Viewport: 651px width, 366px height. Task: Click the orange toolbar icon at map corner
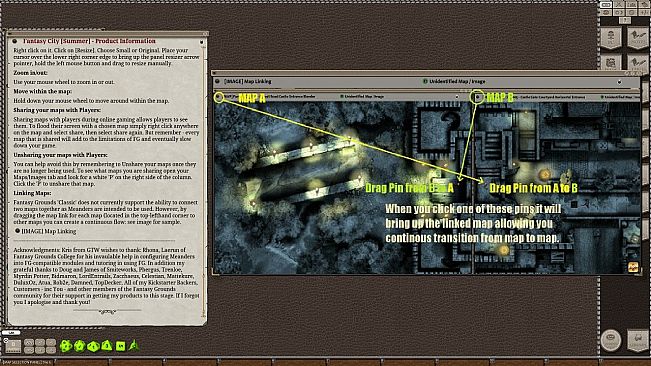click(633, 267)
